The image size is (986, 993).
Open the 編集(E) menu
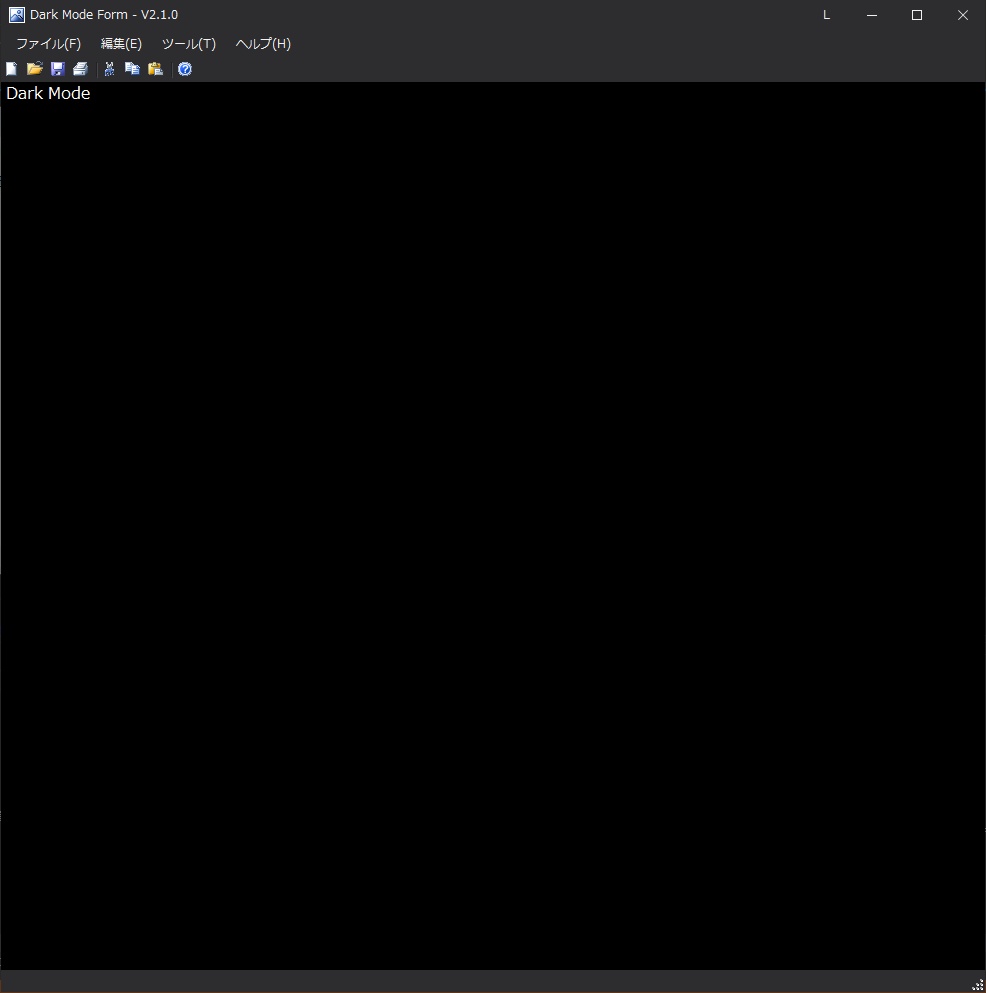121,43
